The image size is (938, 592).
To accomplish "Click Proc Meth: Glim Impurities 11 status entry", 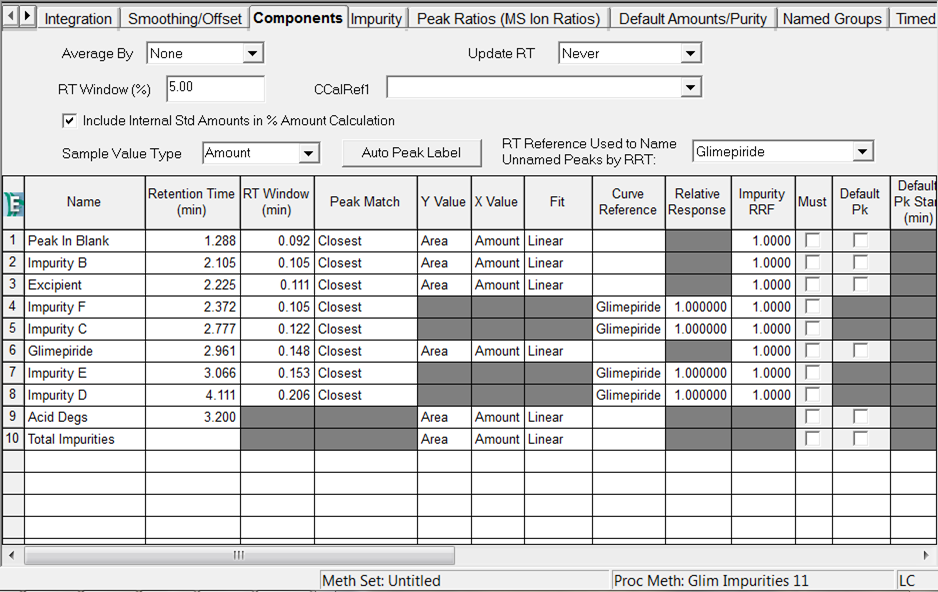I will point(753,581).
